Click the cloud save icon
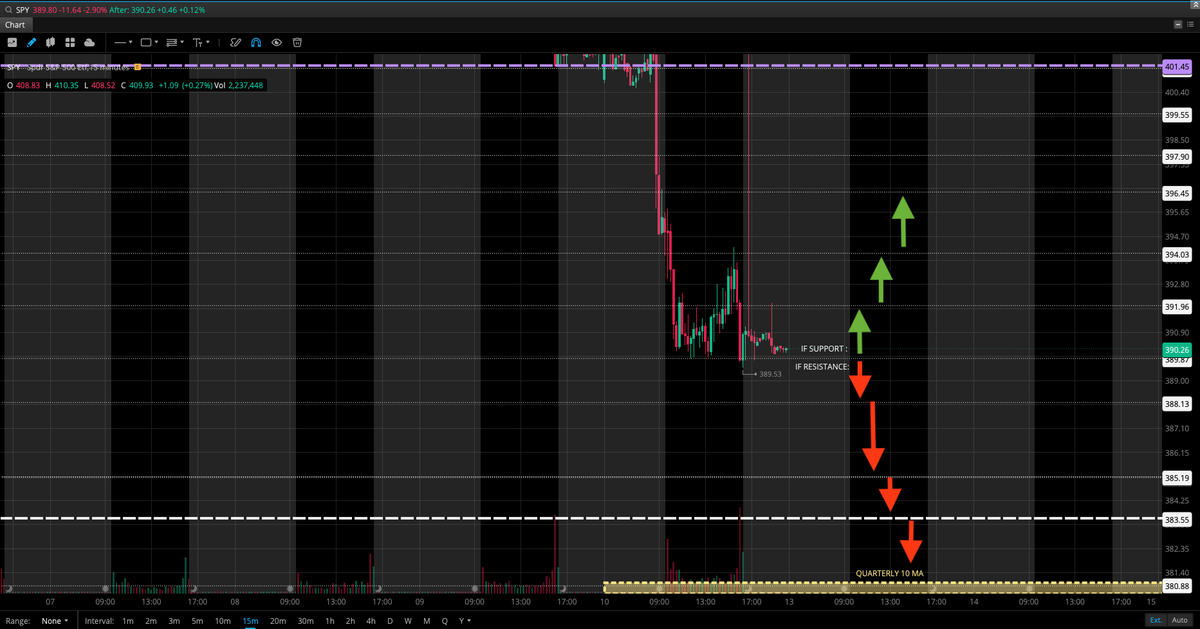This screenshot has width=1200, height=629. 89,43
